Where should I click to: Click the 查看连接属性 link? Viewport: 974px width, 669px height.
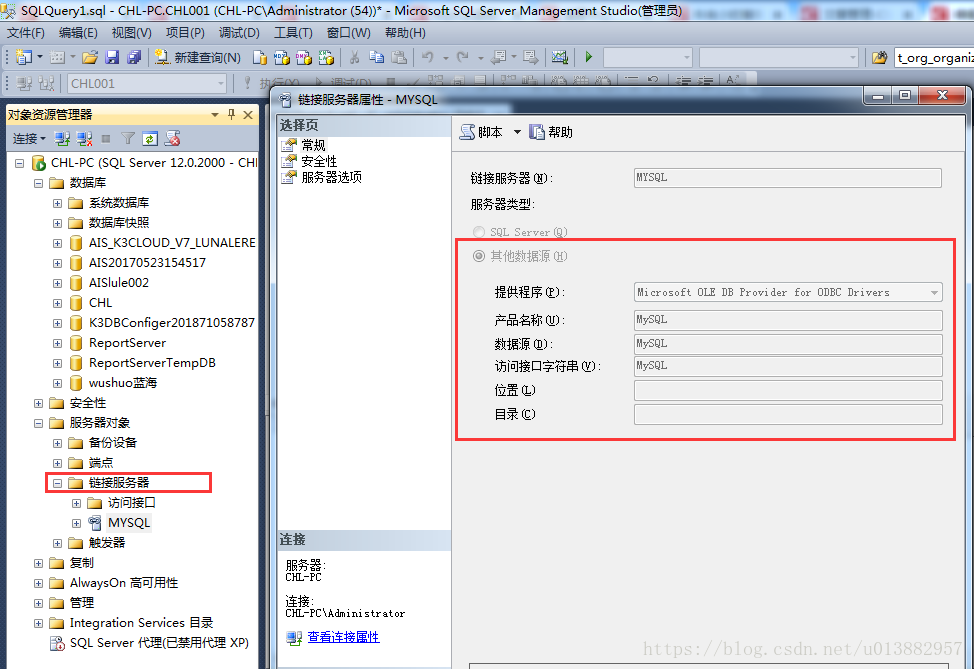point(343,637)
